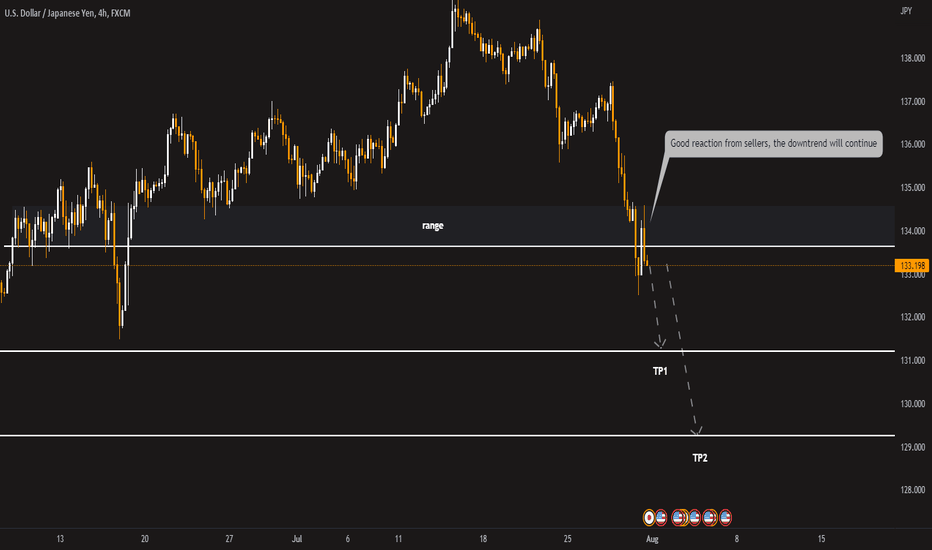The width and height of the screenshot is (932, 550).
Task: Click the 138.000 price axis label
Action: [911, 59]
